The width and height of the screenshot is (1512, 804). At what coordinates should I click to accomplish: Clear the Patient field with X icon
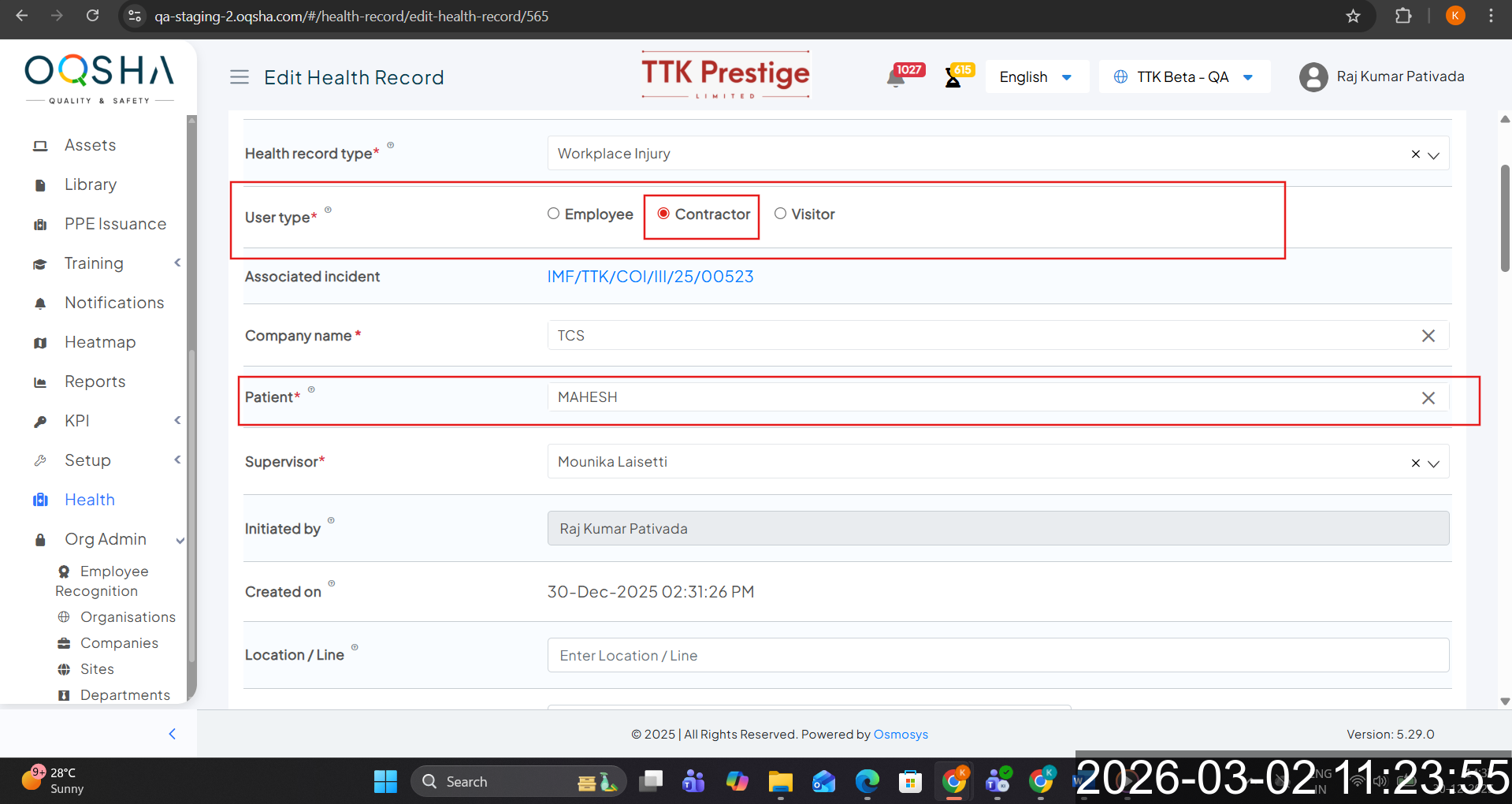pyautogui.click(x=1428, y=398)
